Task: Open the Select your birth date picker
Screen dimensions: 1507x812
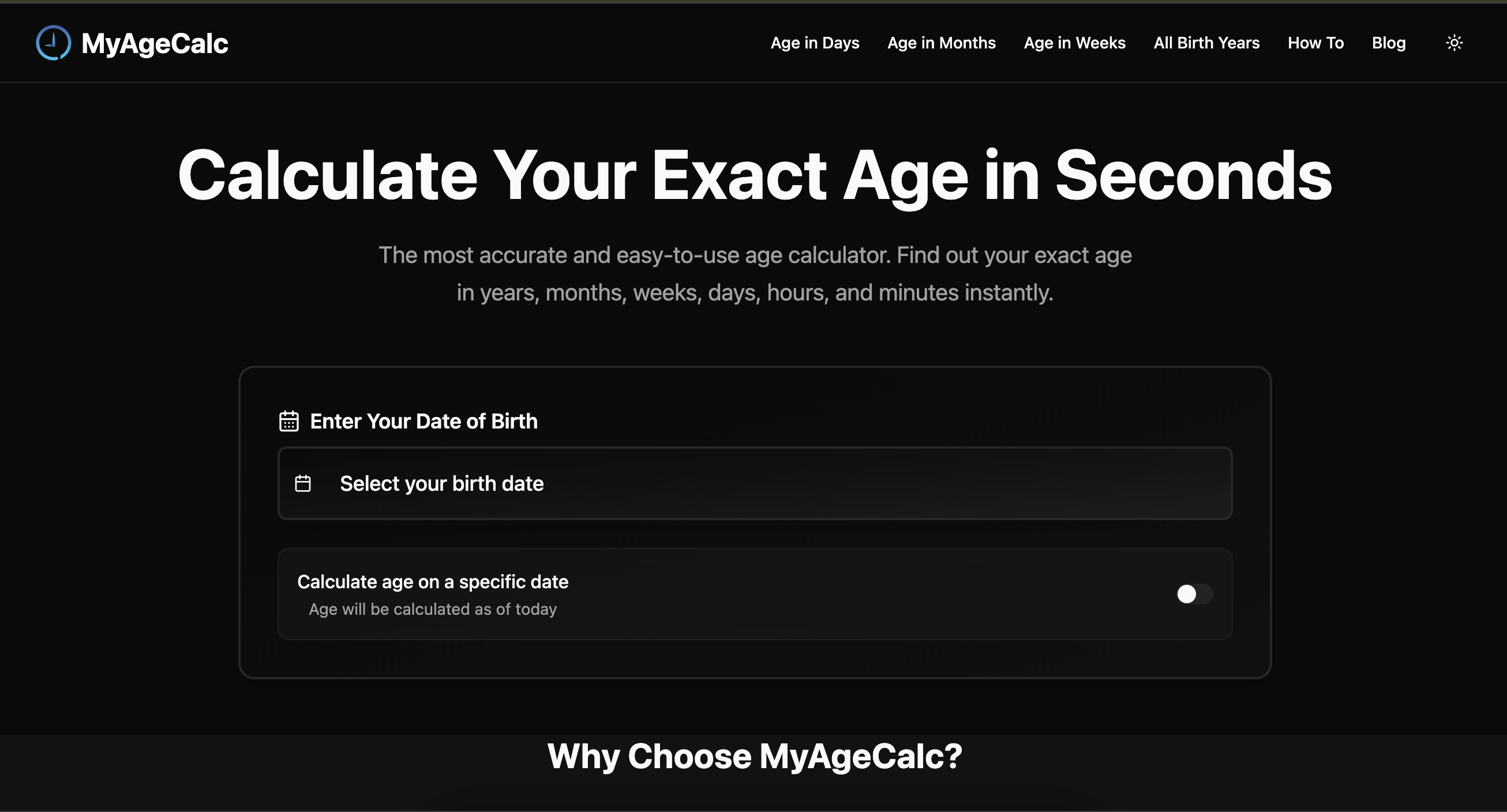Action: (755, 483)
